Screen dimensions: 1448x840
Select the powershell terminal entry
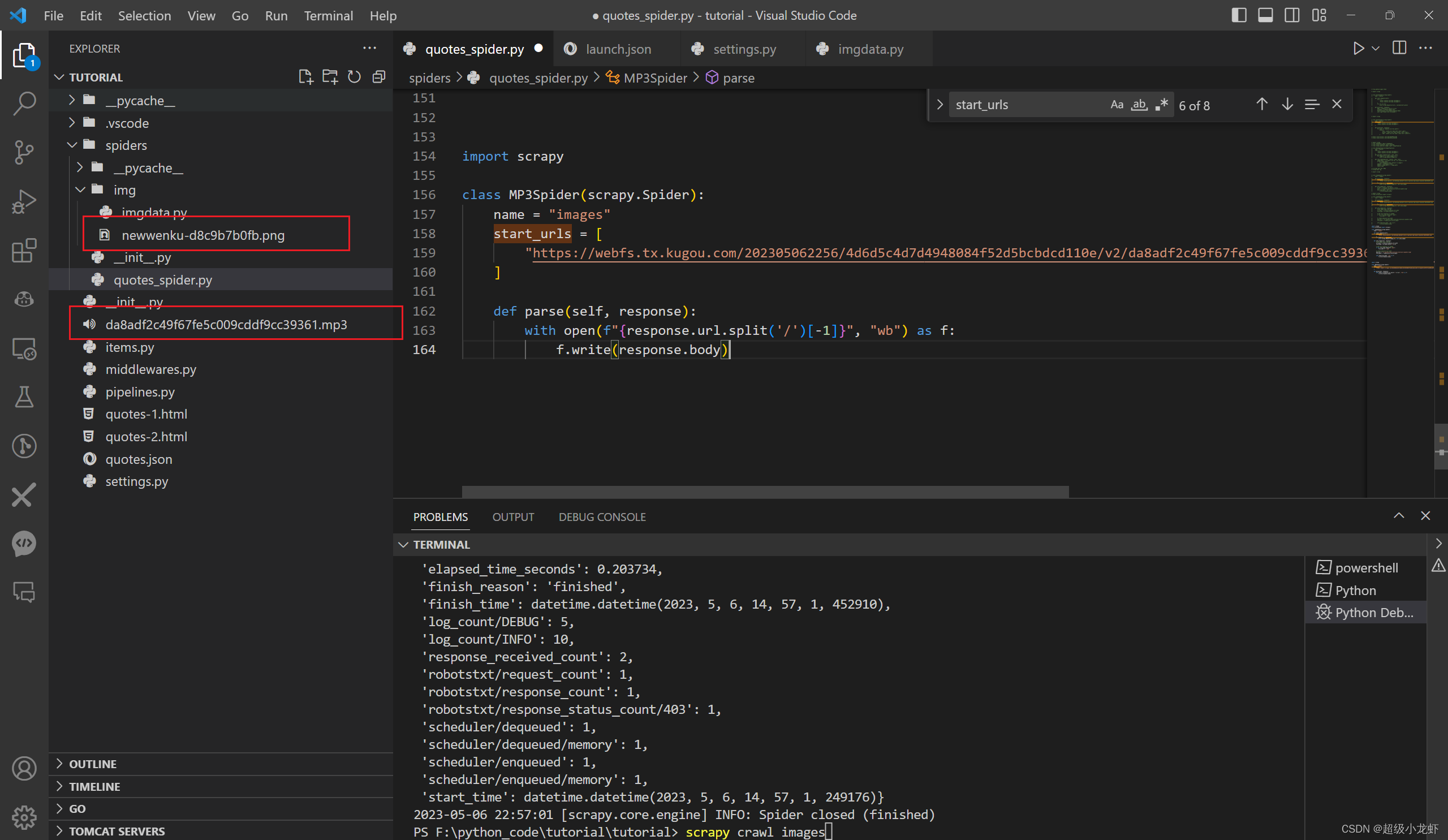click(1366, 568)
